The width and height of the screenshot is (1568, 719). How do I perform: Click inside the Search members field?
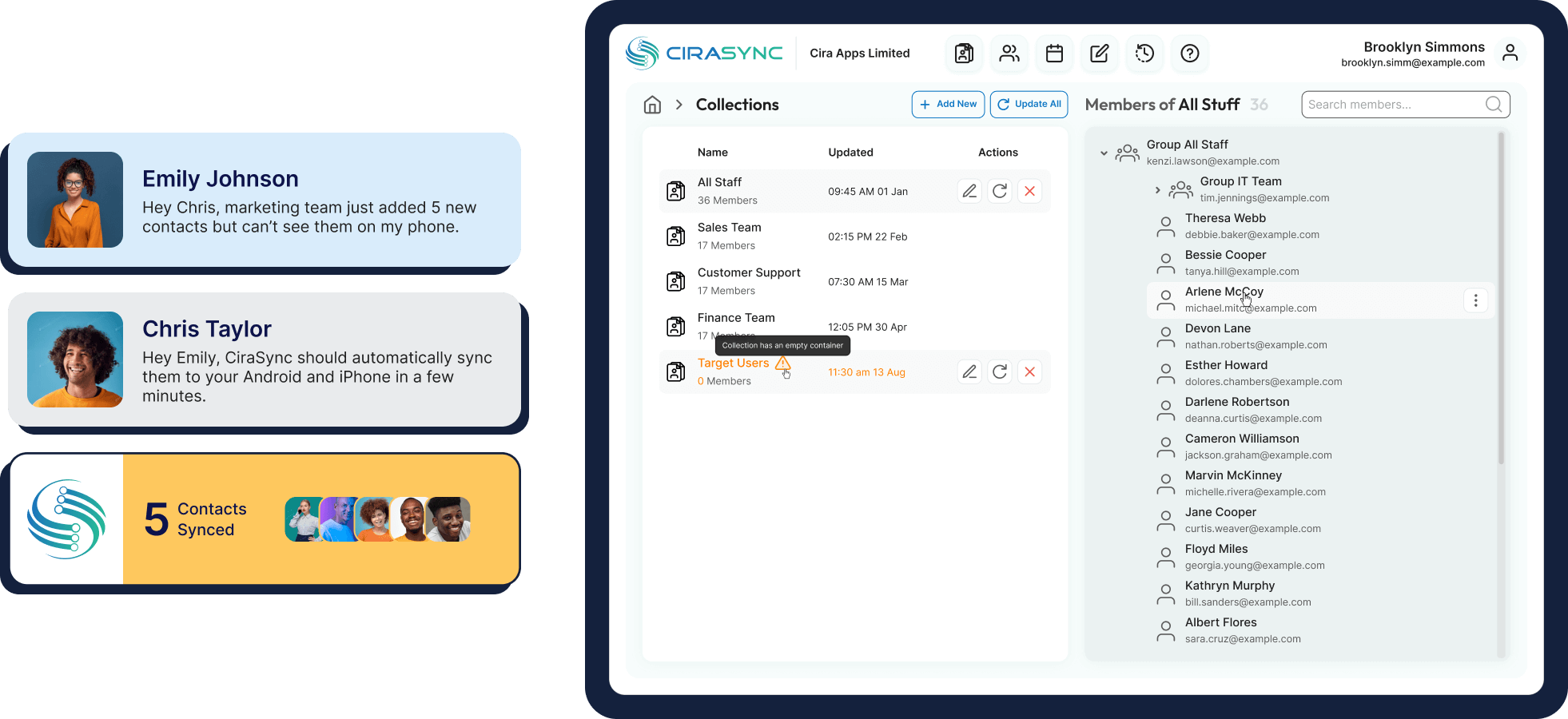pos(1391,104)
